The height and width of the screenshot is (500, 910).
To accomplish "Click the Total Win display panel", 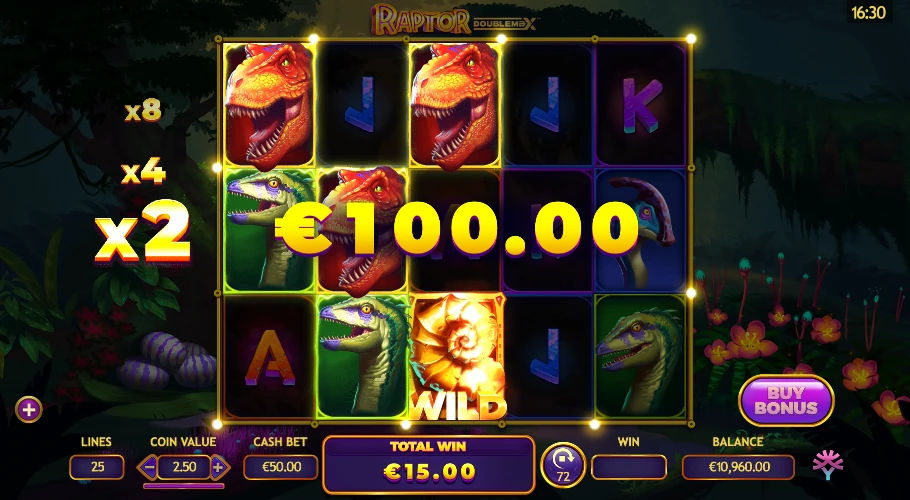I will (x=428, y=465).
